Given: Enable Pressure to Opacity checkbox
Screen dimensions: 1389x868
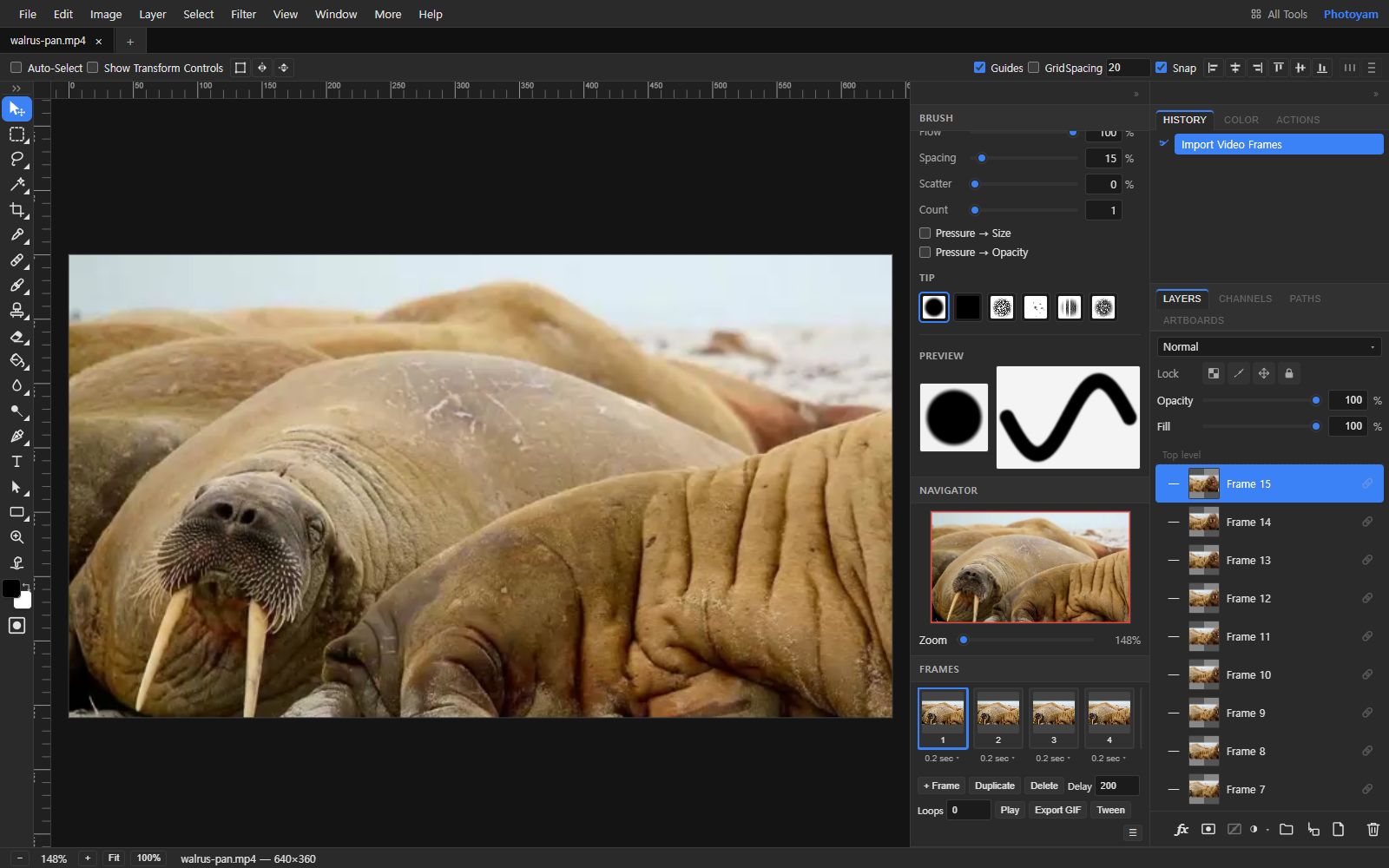Looking at the screenshot, I should [925, 253].
